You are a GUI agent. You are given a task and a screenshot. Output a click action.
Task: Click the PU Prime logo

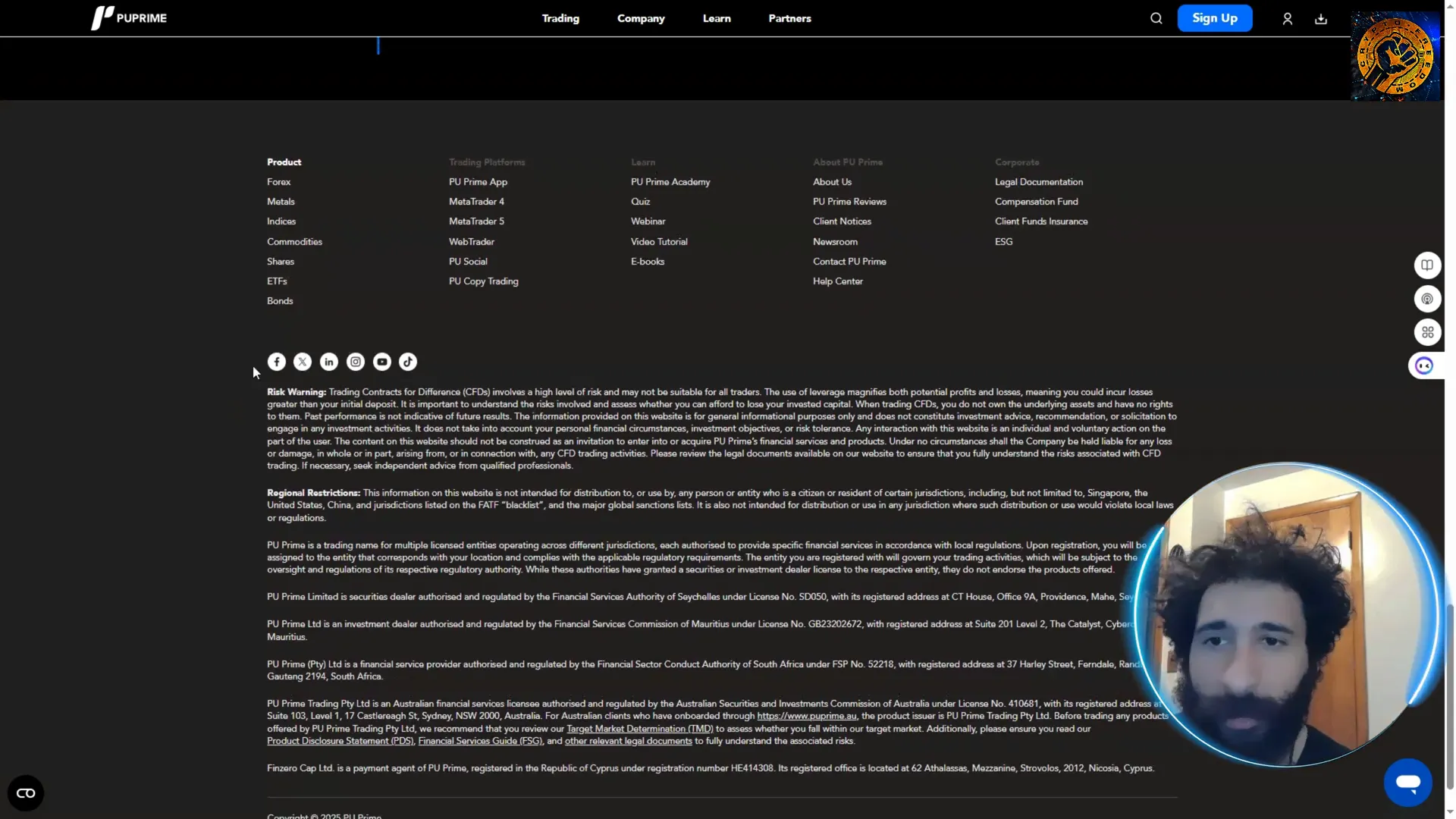(x=129, y=18)
